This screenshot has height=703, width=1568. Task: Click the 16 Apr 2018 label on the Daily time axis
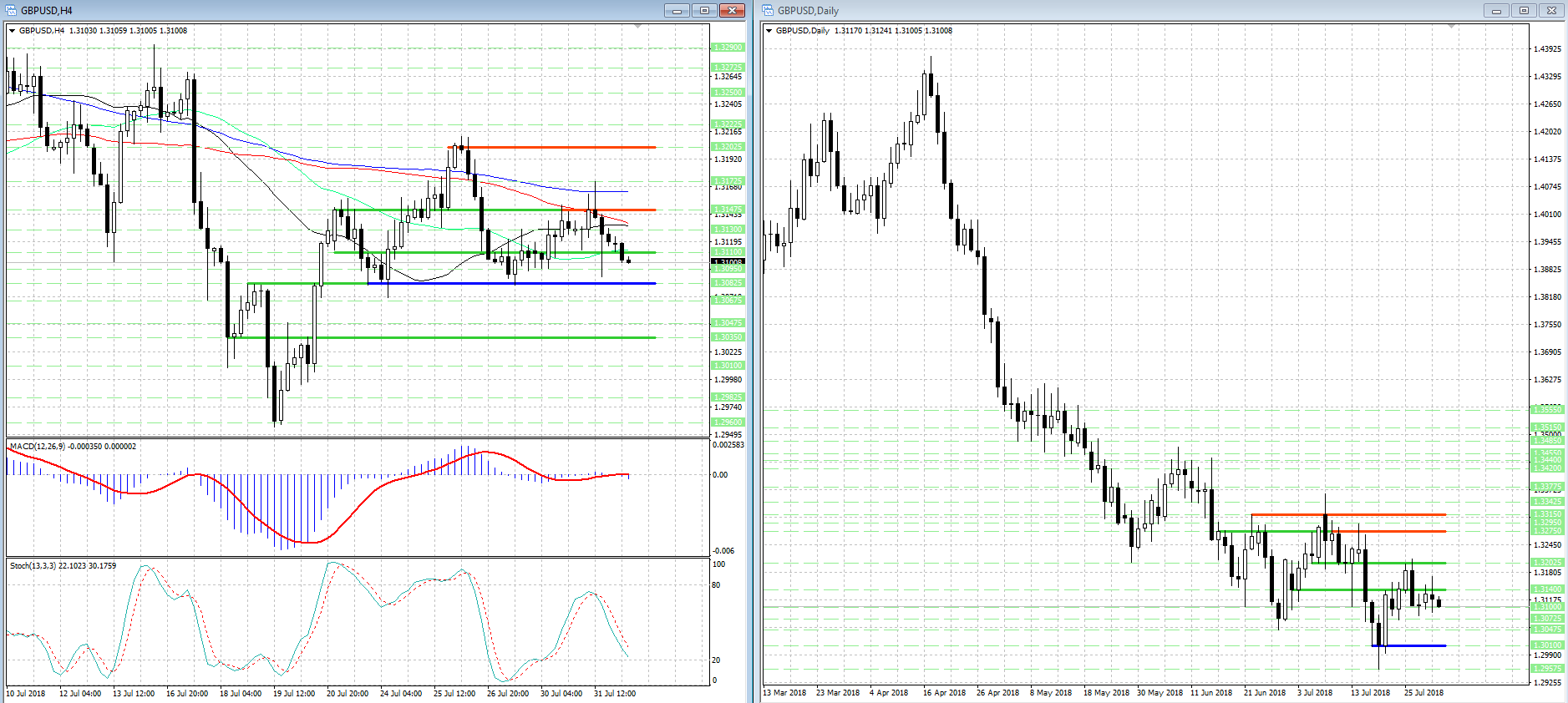(x=944, y=693)
